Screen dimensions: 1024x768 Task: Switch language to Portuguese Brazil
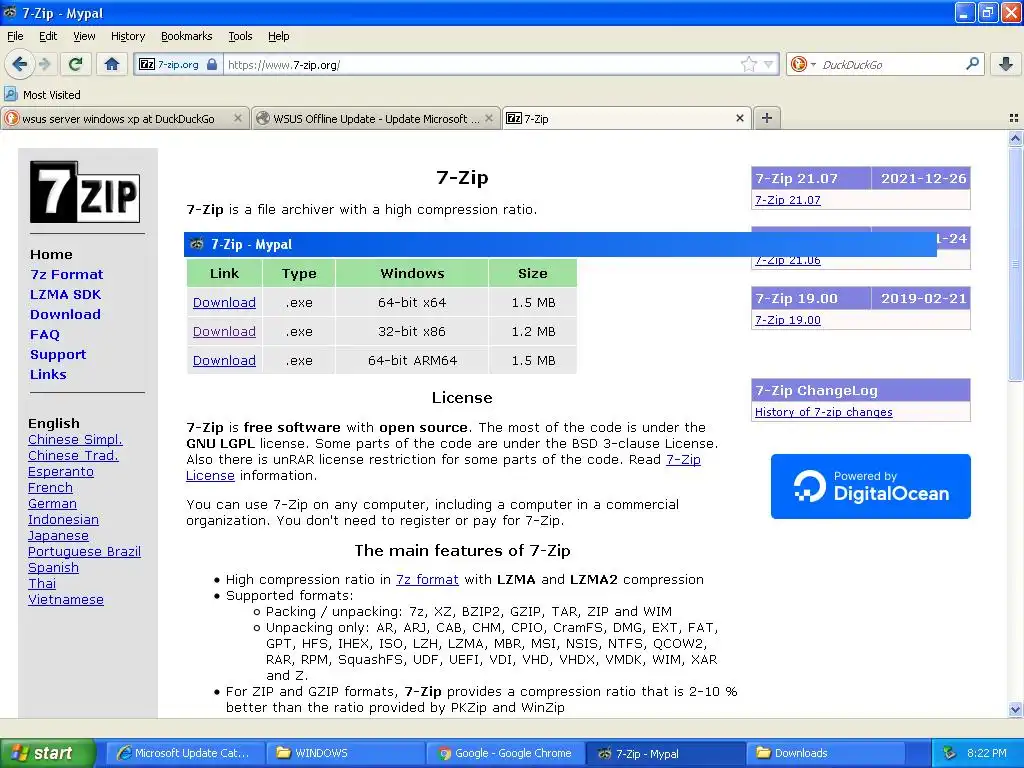84,551
